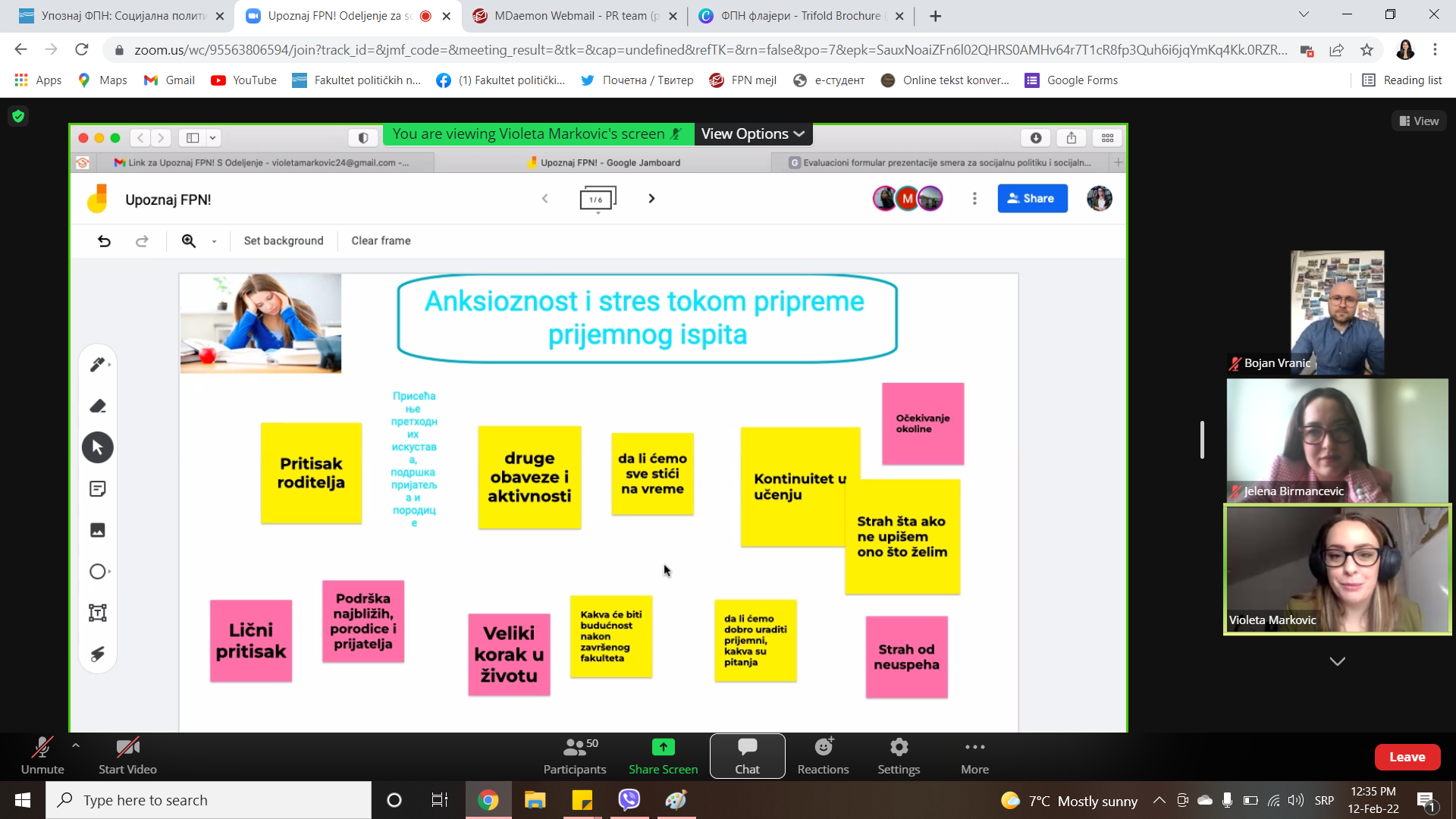1456x819 pixels.
Task: Select the pink Strah od neuspeha note
Action: 906,657
